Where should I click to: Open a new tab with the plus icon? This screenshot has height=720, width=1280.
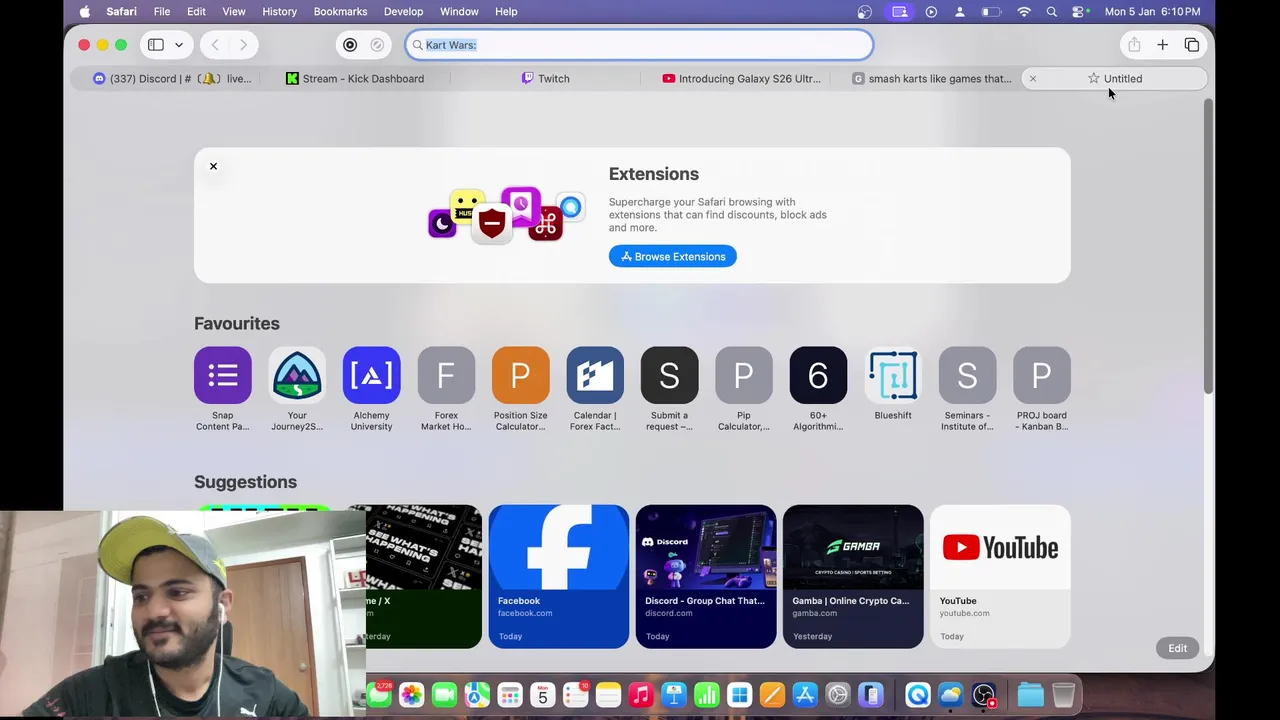click(1163, 45)
